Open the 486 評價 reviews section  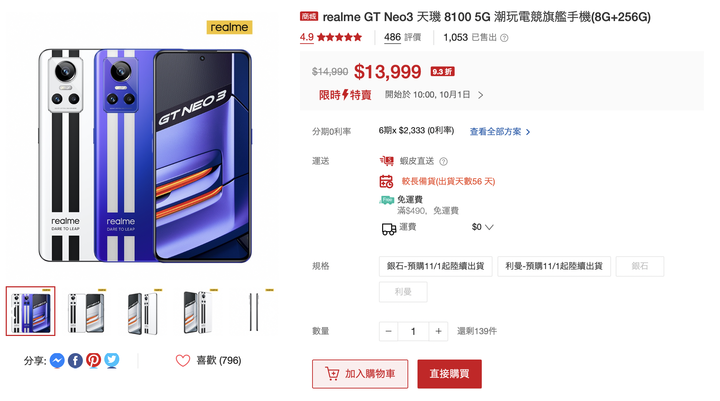(402, 37)
